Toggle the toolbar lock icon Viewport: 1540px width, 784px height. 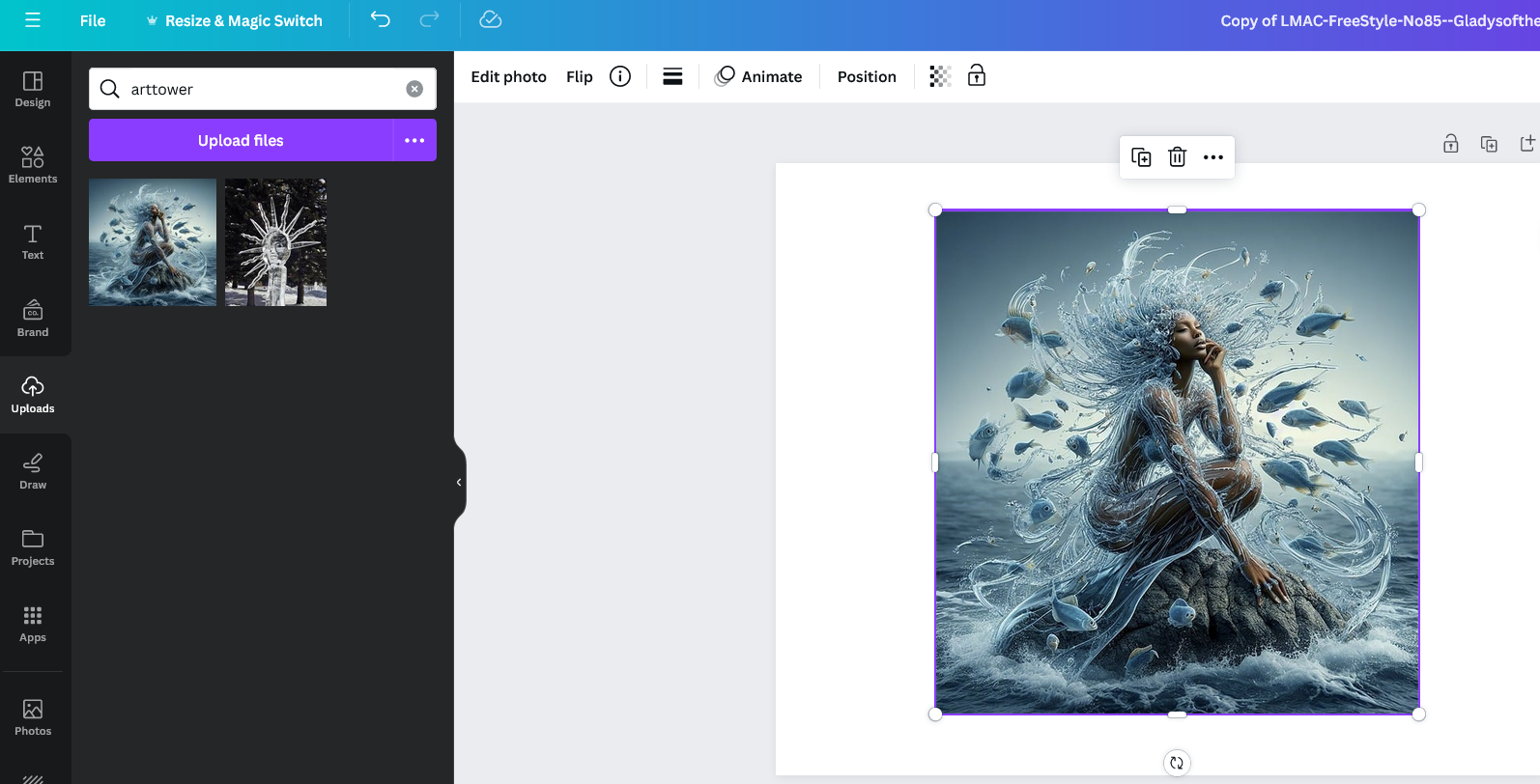(x=977, y=75)
